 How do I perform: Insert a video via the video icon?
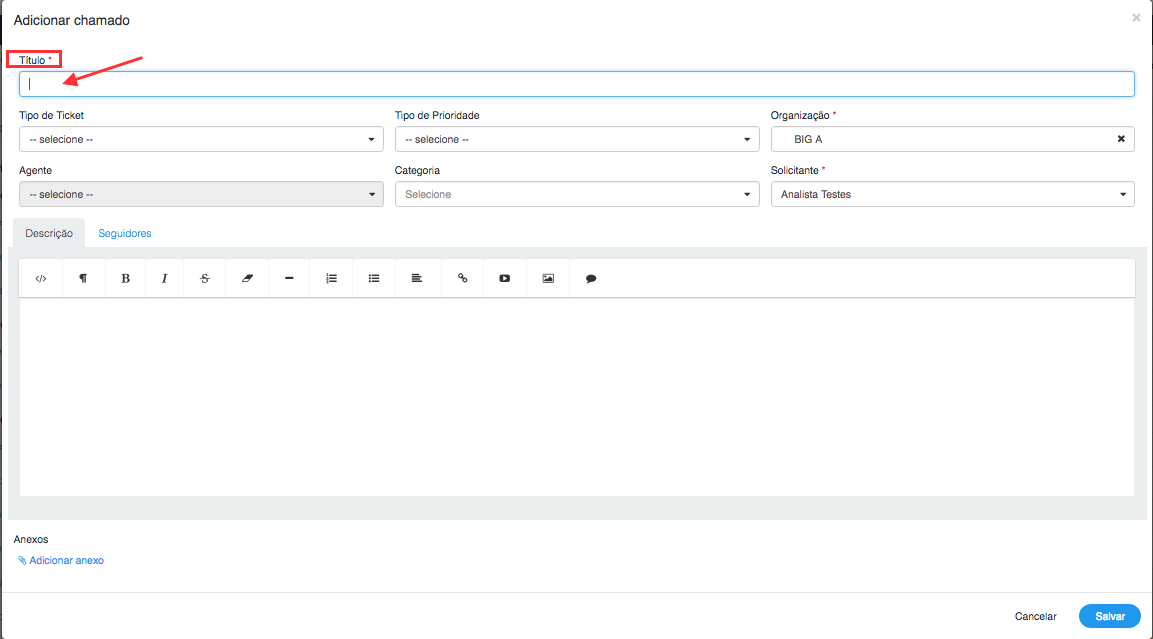point(504,279)
